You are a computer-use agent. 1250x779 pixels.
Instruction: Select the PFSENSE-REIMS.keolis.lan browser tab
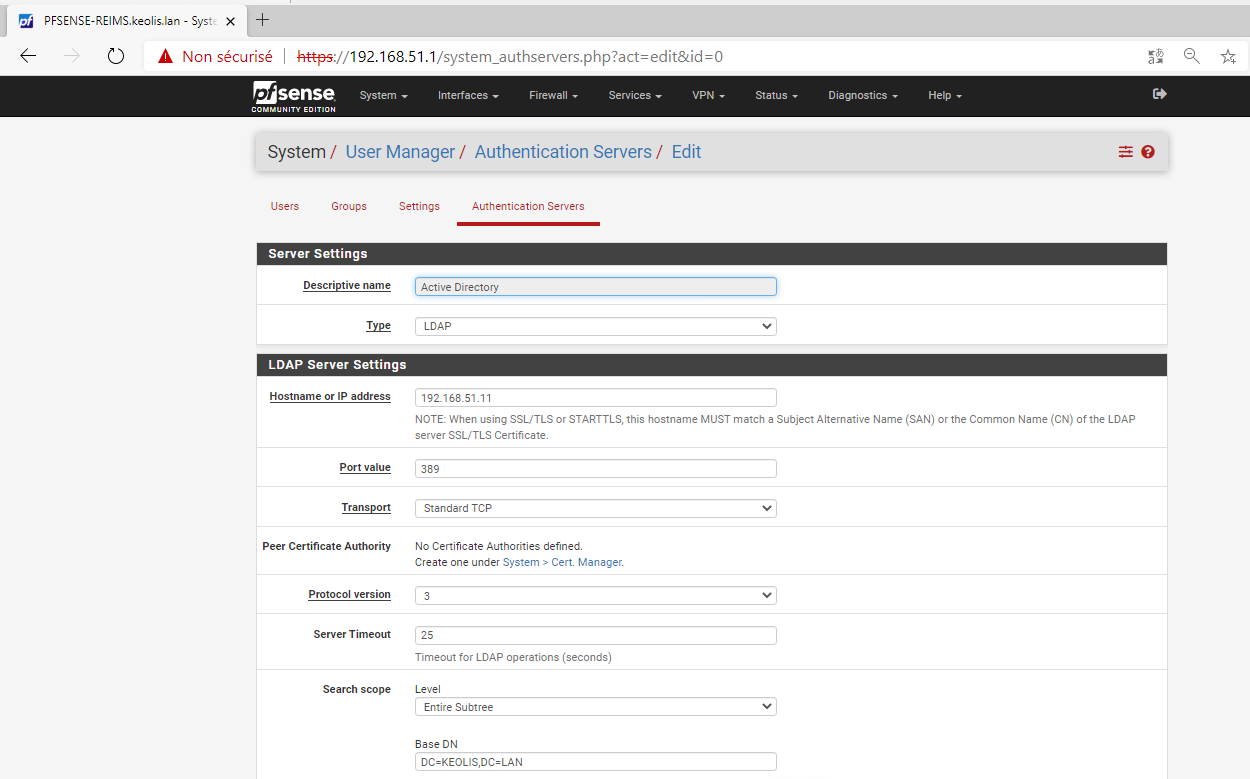pos(126,21)
